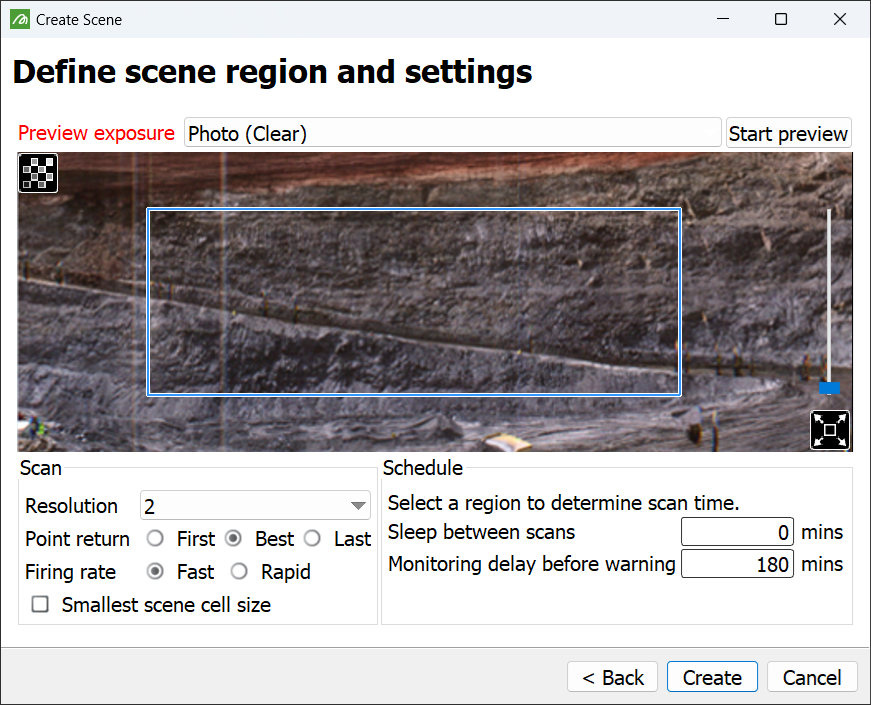871x705 pixels.
Task: Click the blue zoom slider handle
Action: click(x=829, y=387)
